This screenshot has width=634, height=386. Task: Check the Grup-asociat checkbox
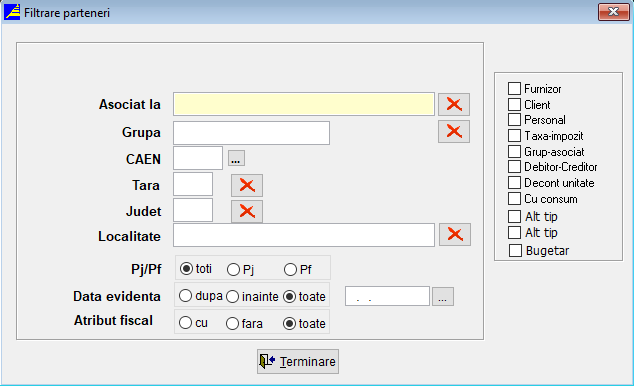click(514, 151)
